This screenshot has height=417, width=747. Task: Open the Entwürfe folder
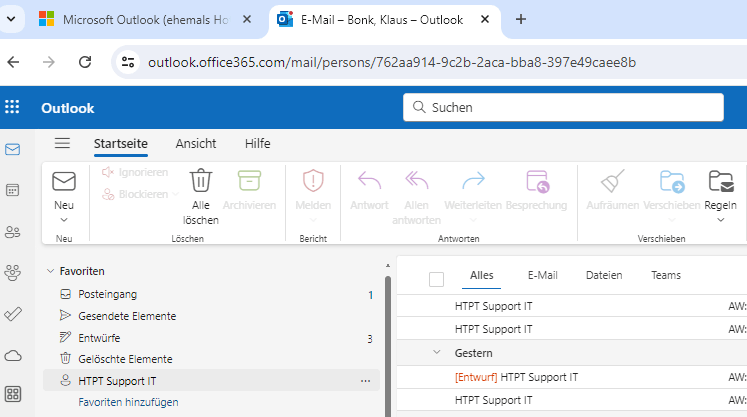tap(212, 338)
